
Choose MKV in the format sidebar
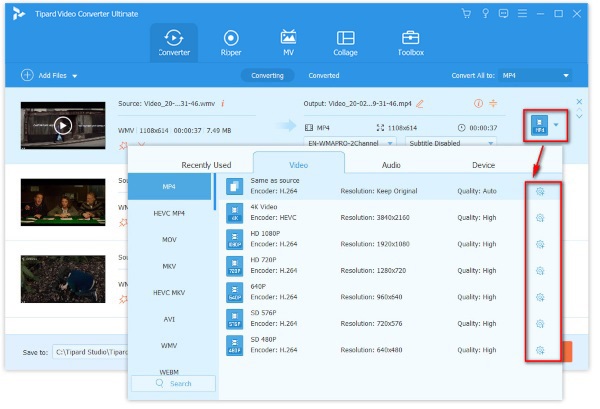(x=171, y=266)
